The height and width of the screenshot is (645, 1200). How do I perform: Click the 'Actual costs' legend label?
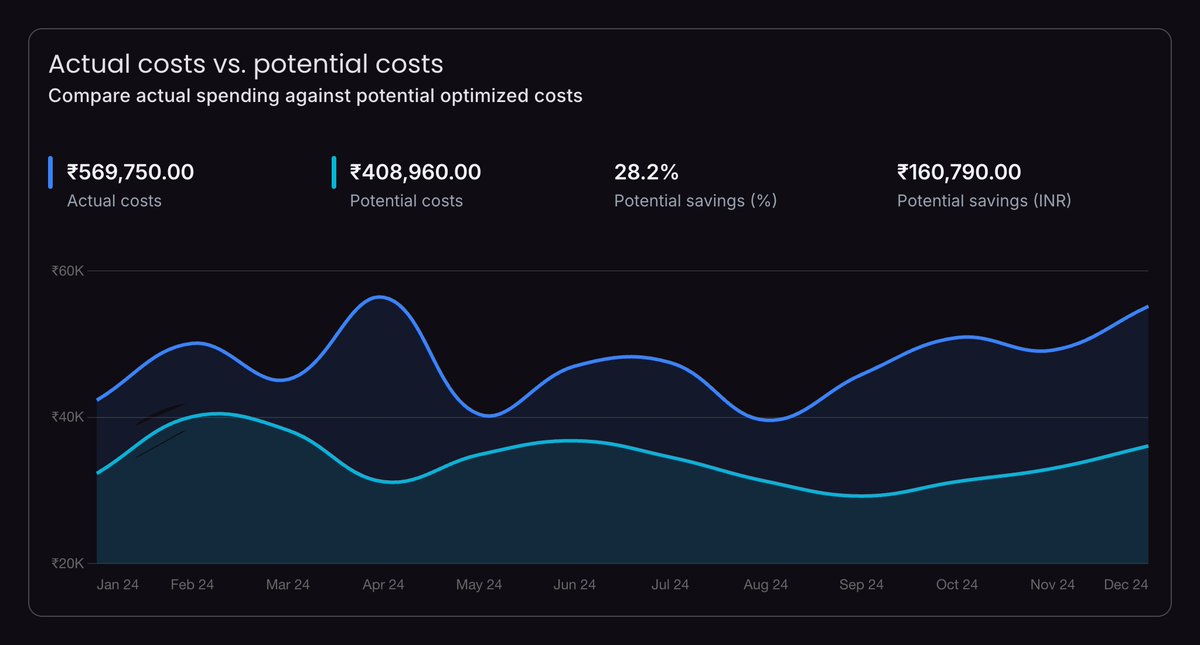pyautogui.click(x=114, y=201)
